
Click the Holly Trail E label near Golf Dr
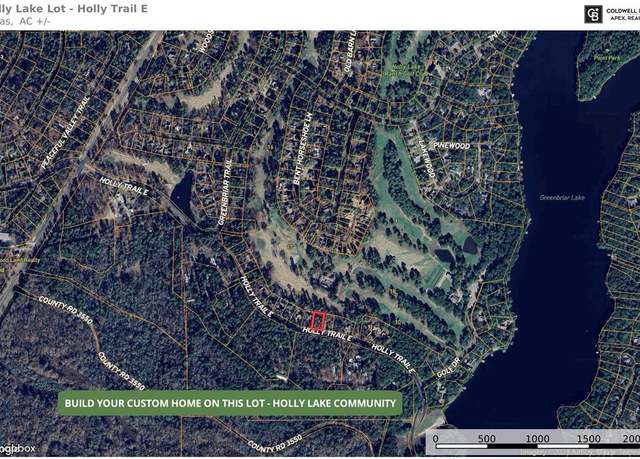[x=393, y=359]
